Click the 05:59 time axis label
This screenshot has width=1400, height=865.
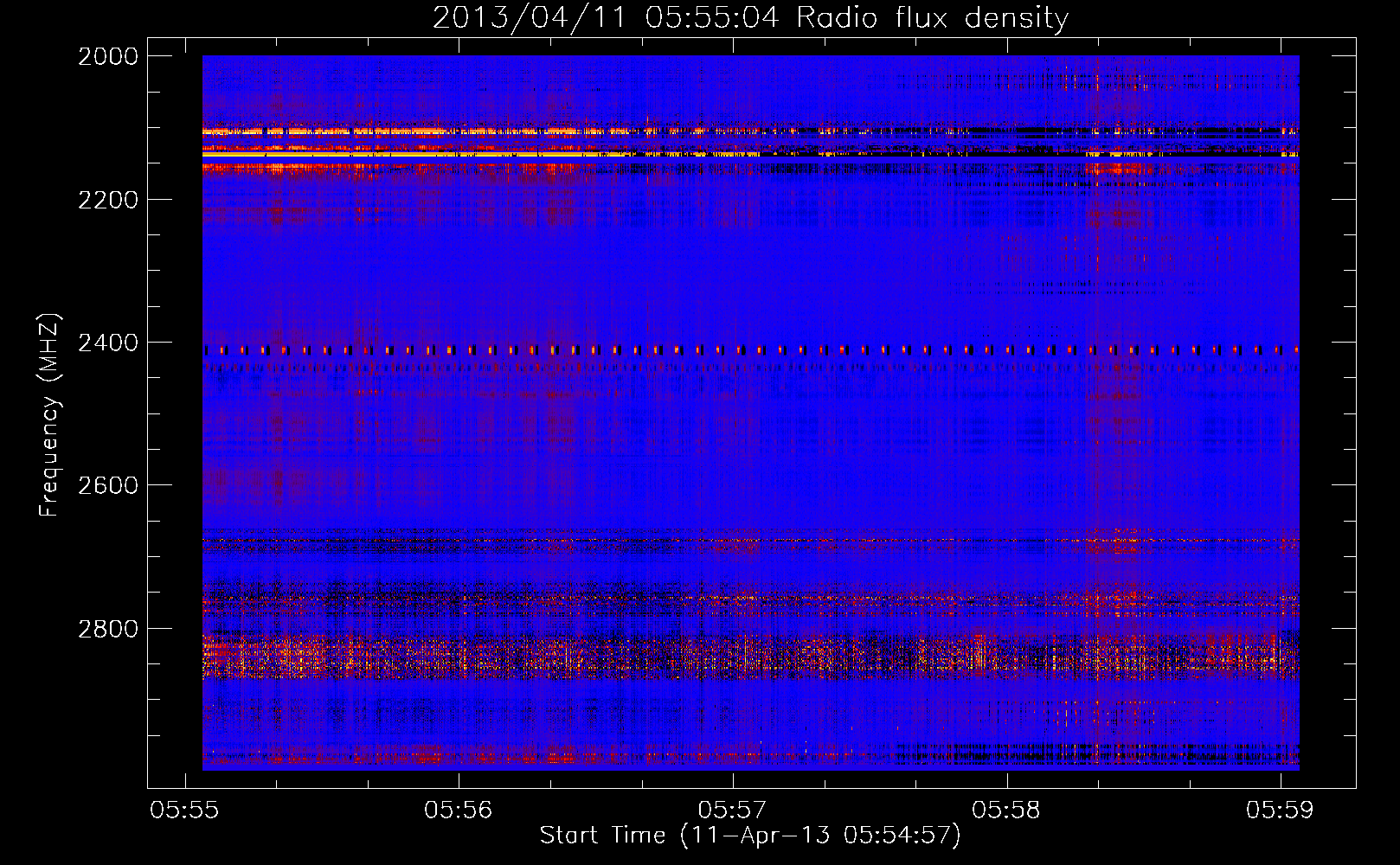1280,810
